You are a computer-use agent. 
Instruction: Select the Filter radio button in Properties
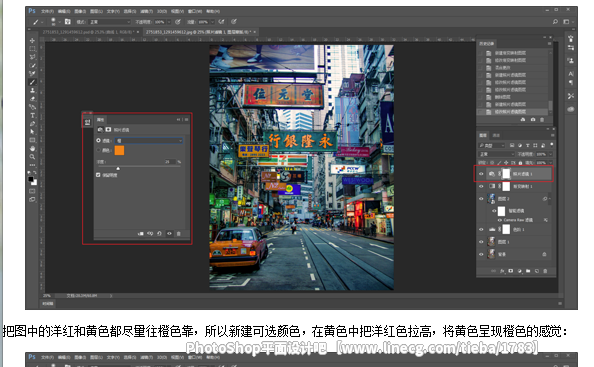[98, 141]
